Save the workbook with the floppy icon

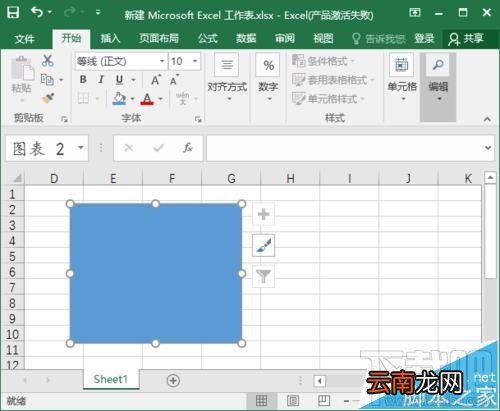(x=13, y=13)
